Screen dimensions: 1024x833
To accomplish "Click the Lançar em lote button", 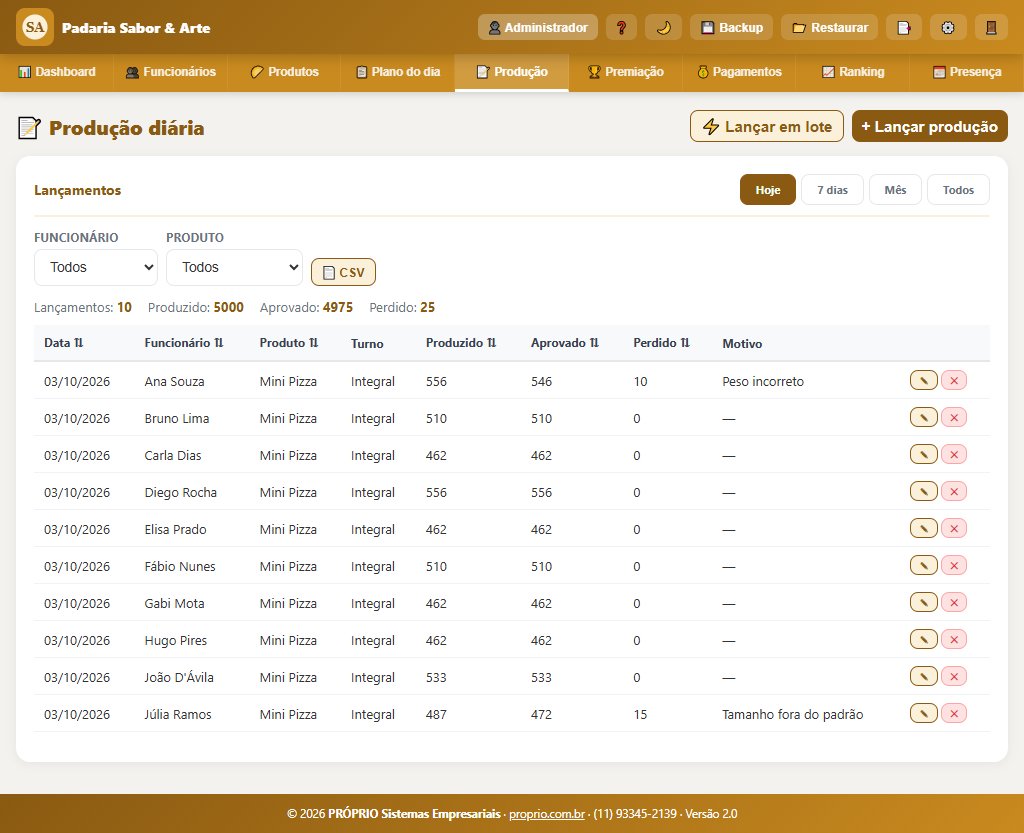I will pos(767,126).
